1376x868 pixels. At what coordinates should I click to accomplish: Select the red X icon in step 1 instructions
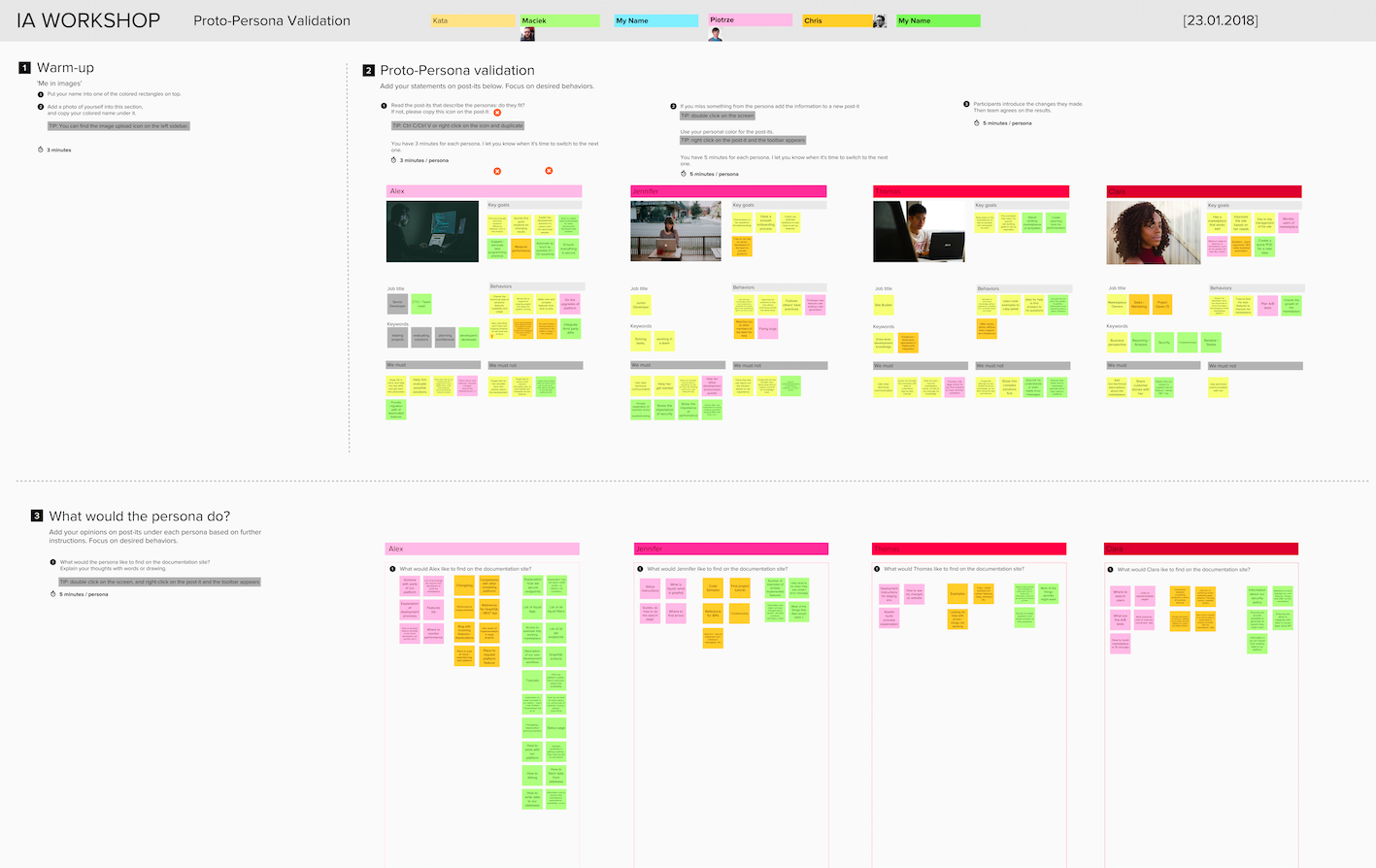(497, 113)
